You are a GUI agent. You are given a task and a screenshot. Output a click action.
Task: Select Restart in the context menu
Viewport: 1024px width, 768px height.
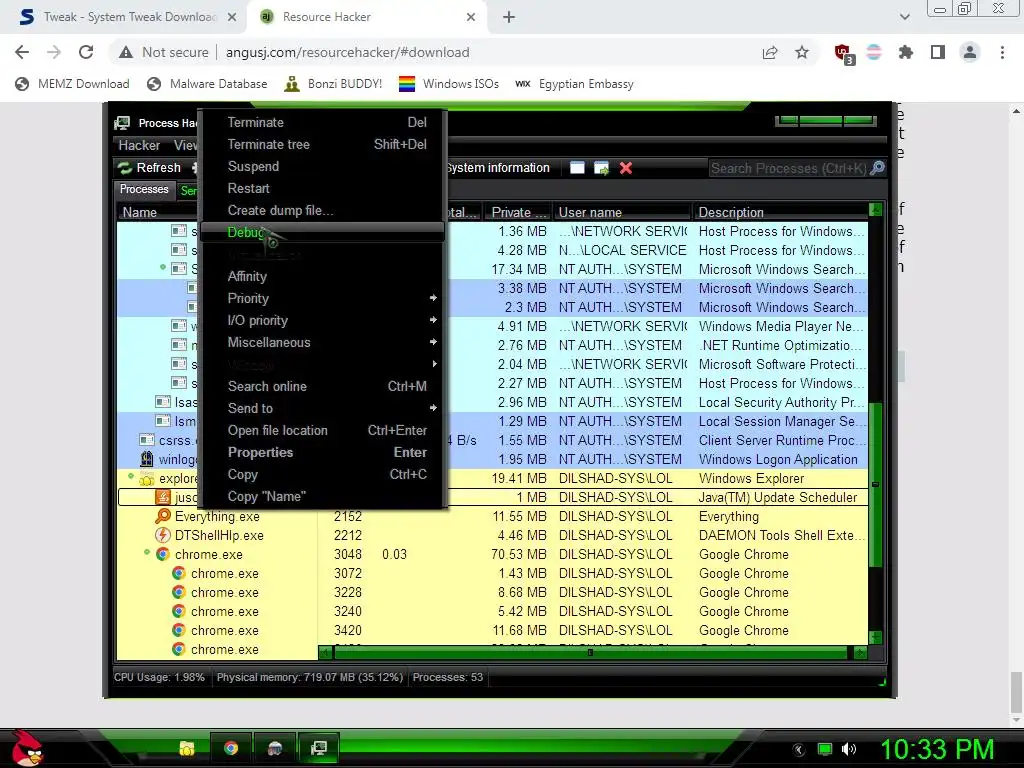(324, 188)
